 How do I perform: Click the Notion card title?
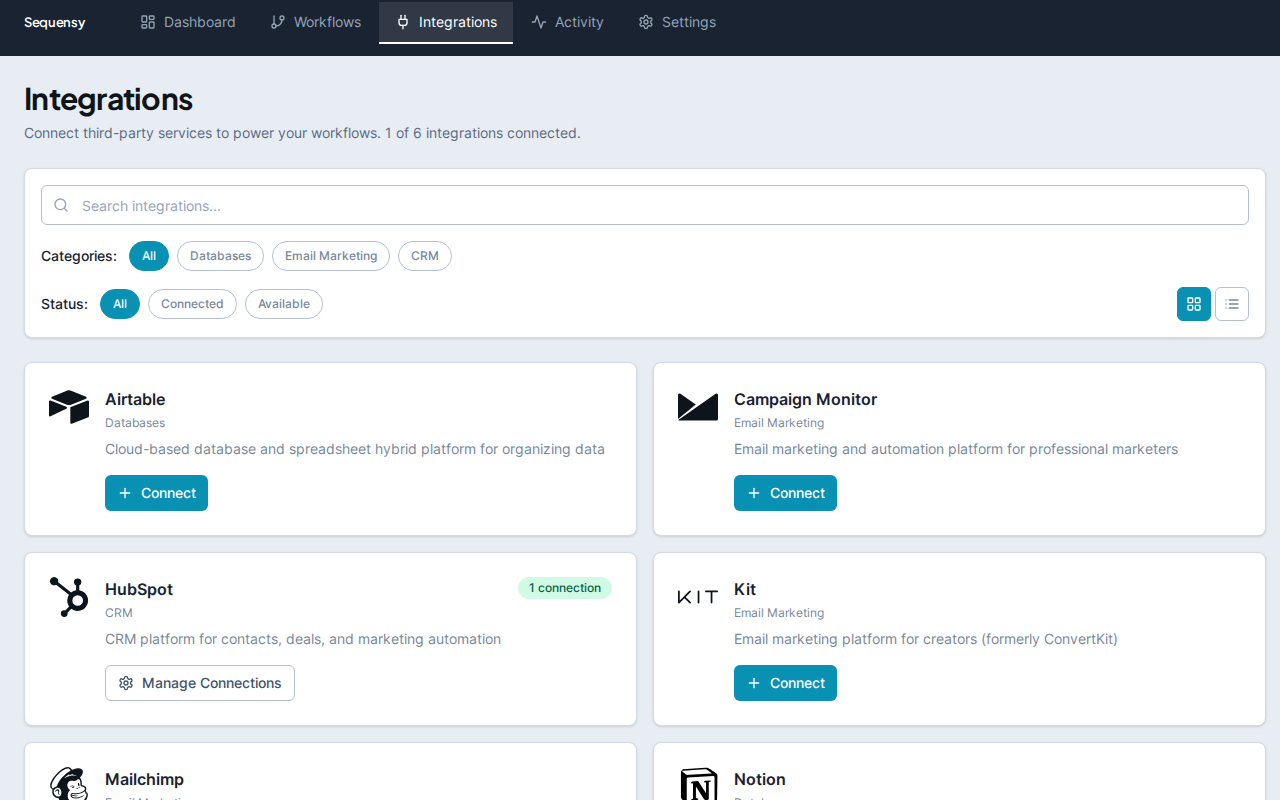coord(760,779)
